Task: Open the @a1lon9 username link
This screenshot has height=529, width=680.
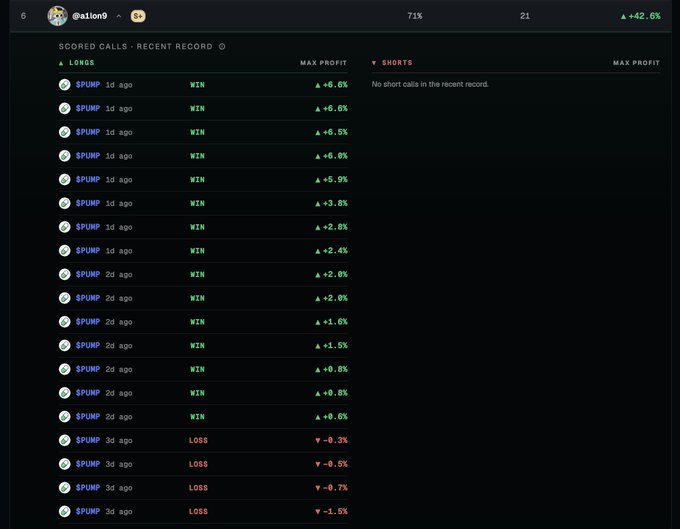Action: pos(89,16)
